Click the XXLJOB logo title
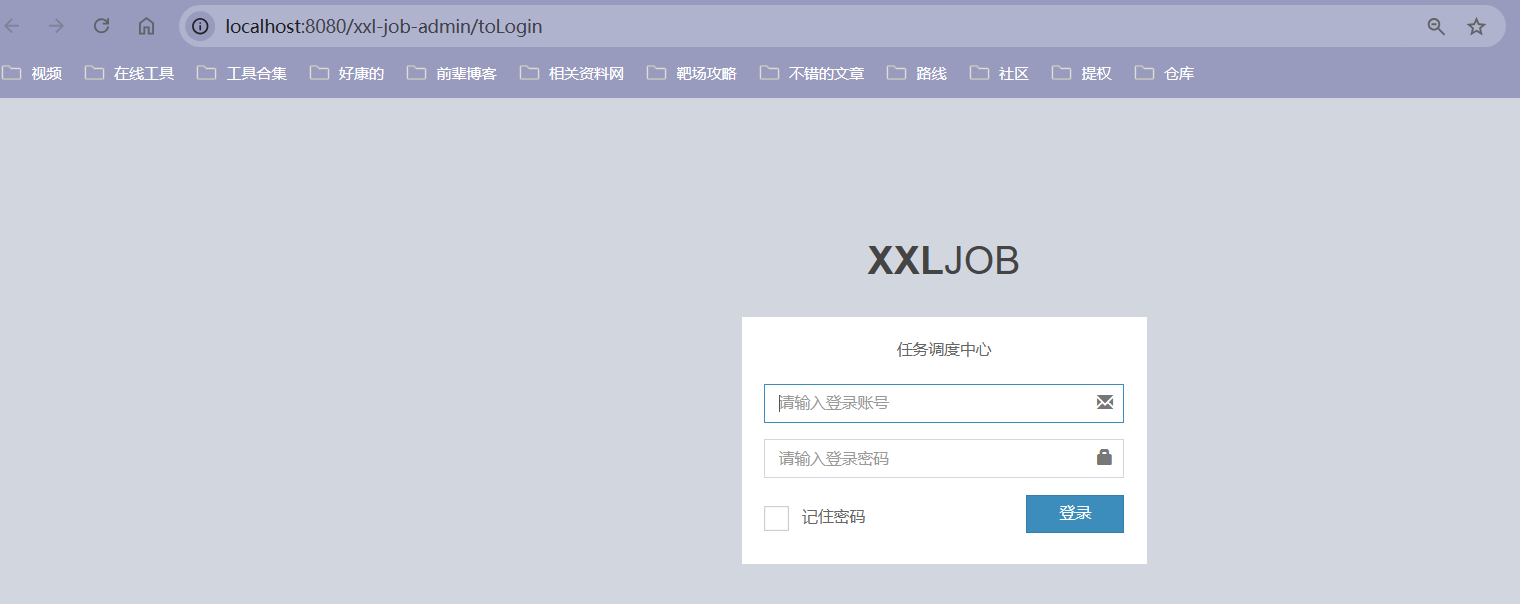The width and height of the screenshot is (1520, 604). [x=943, y=261]
